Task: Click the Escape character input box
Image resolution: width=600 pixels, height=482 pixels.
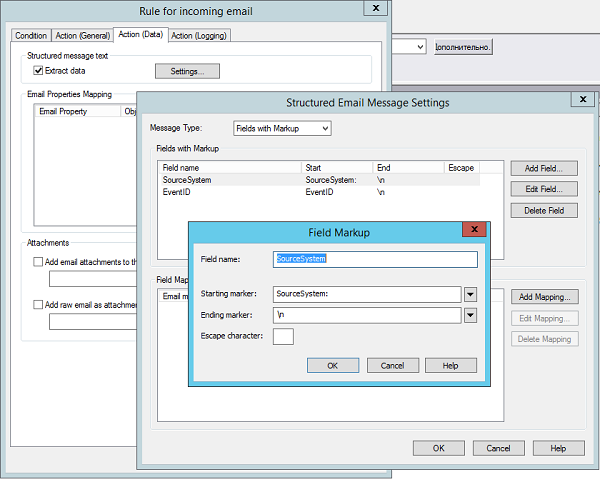Action: [283, 337]
